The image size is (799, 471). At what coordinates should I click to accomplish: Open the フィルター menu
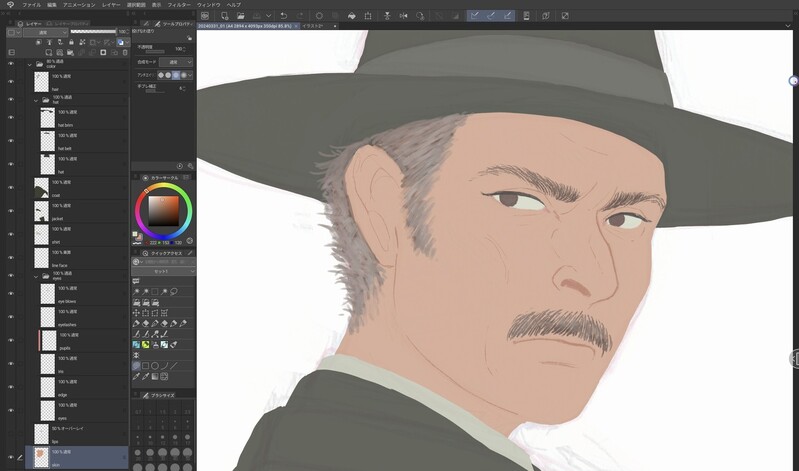pos(179,5)
